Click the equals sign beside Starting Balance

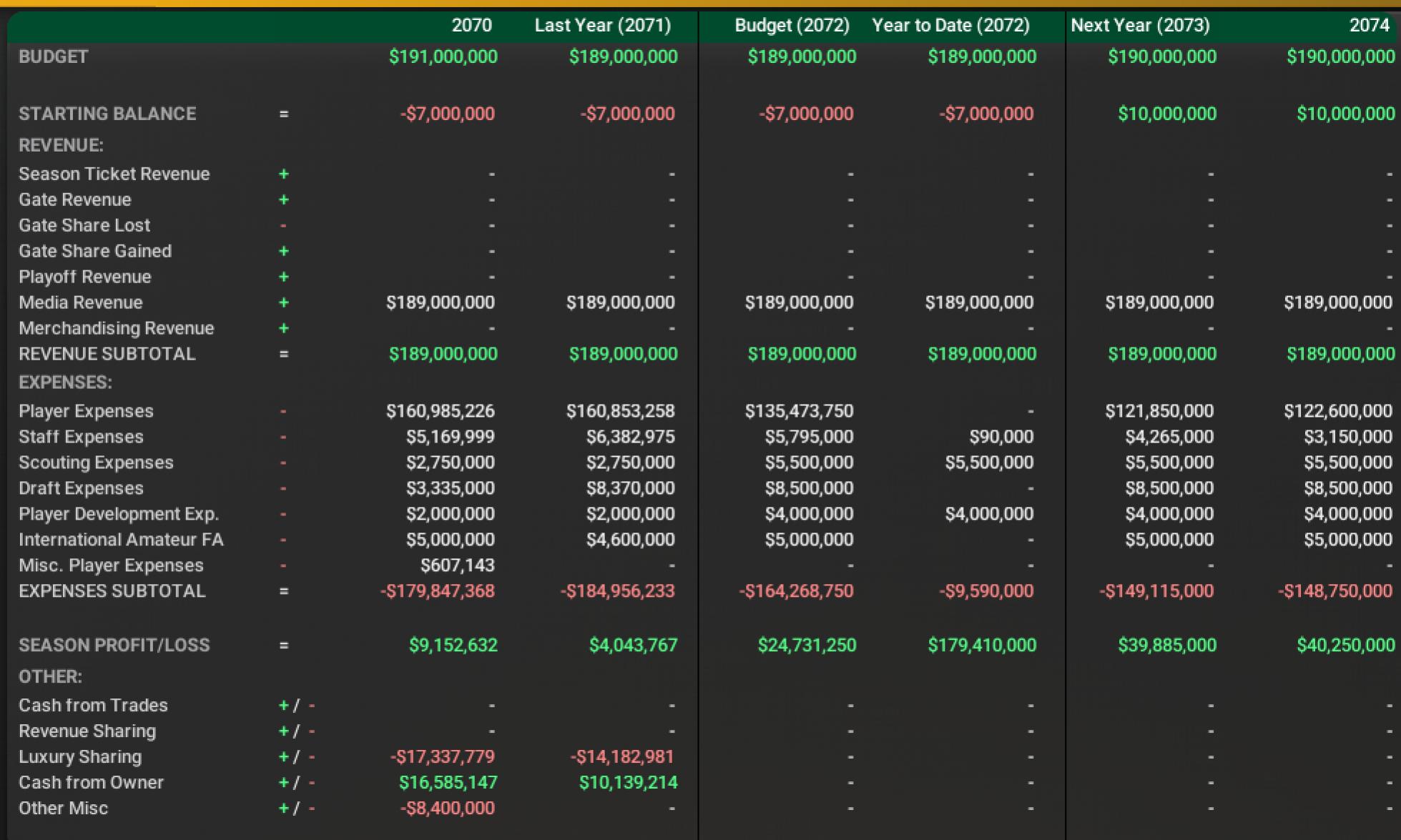[x=284, y=114]
